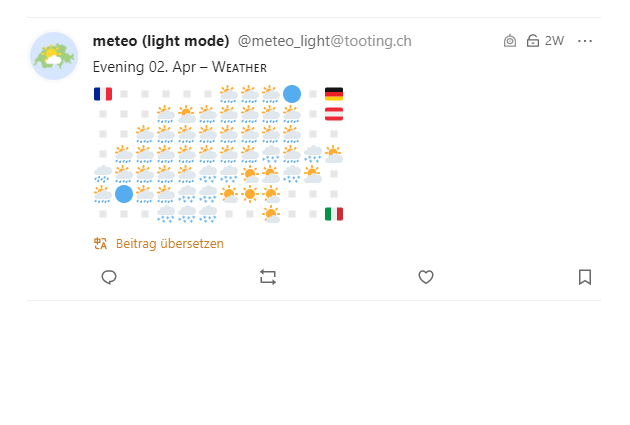Click the translate icon beside Beitrag übersetzen

100,243
